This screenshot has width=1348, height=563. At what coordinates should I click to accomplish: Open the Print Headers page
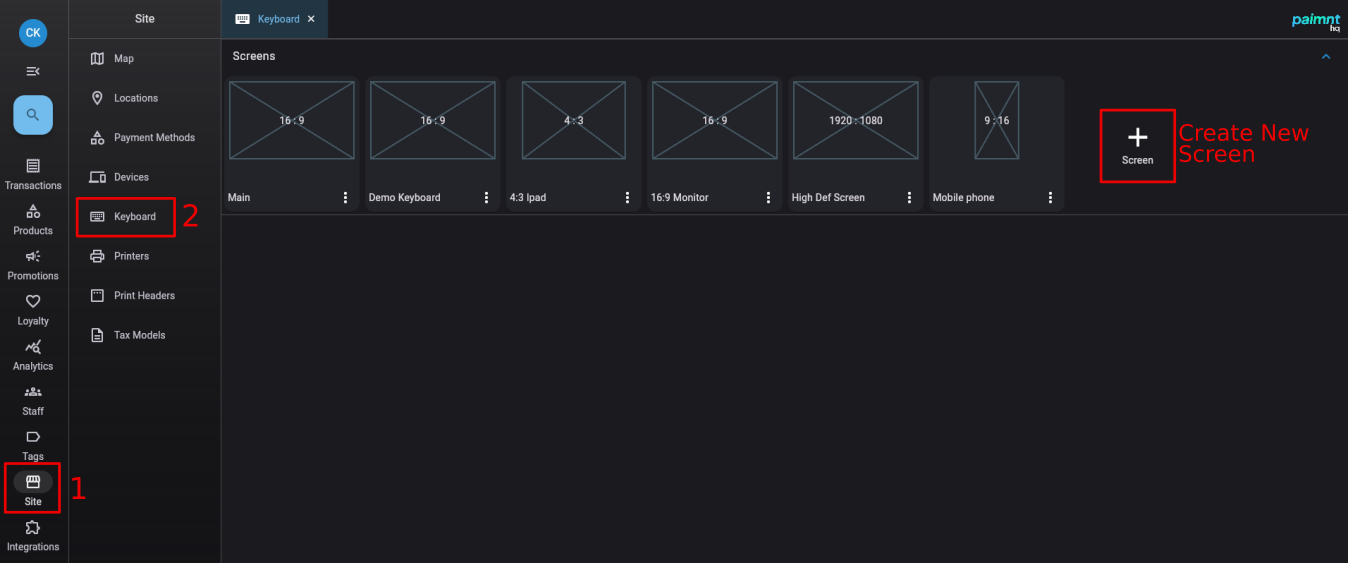point(144,296)
